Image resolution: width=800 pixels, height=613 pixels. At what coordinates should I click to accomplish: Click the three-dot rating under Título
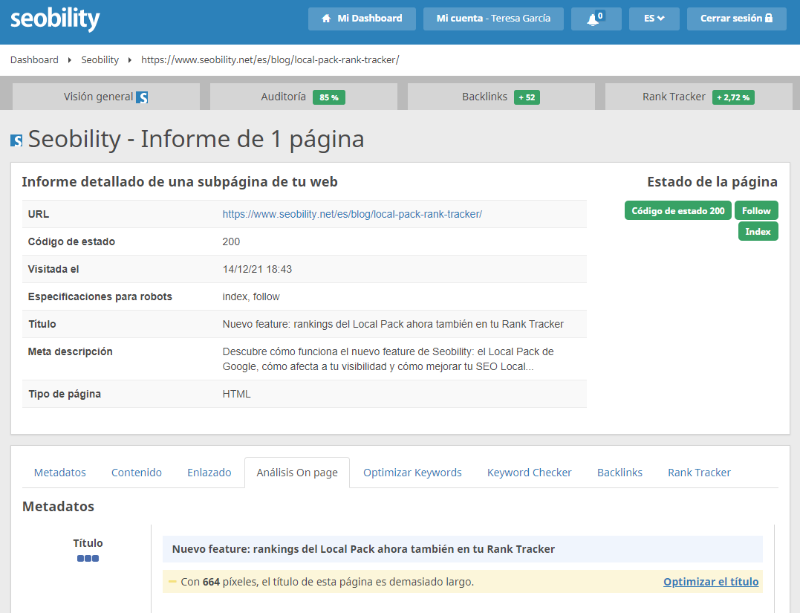click(88, 558)
